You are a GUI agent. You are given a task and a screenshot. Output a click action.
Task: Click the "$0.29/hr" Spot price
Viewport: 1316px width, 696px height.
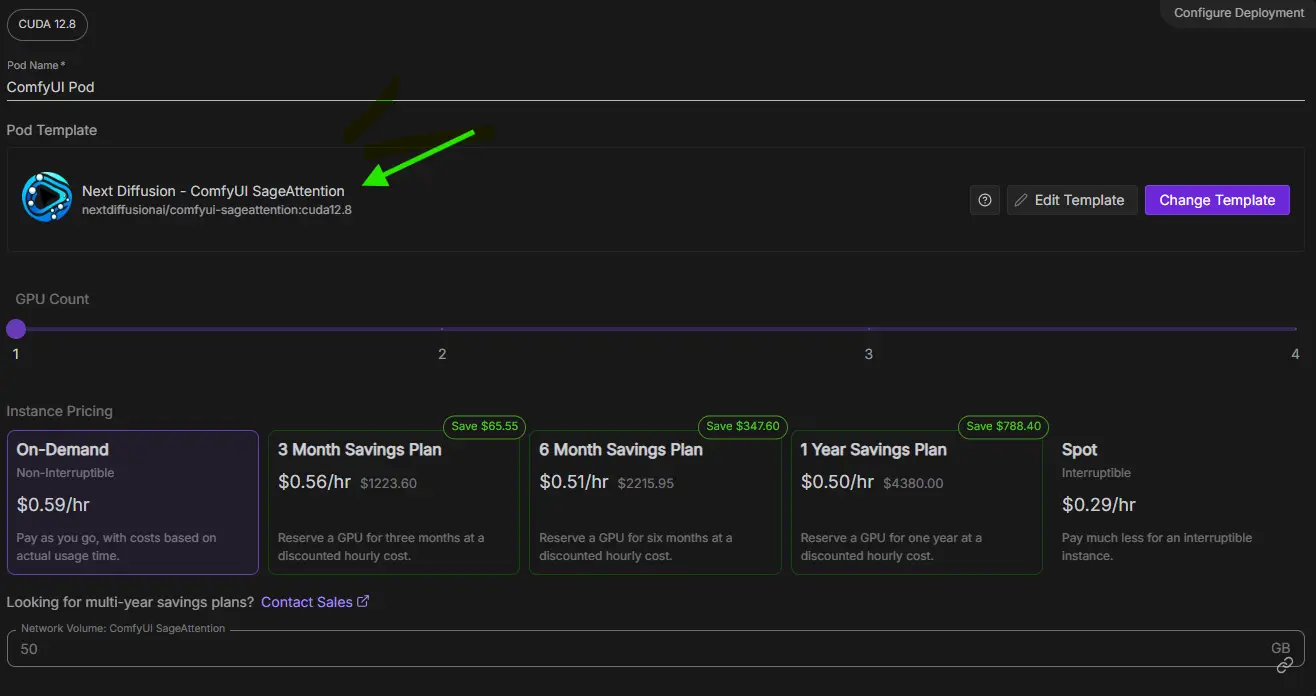(1098, 505)
